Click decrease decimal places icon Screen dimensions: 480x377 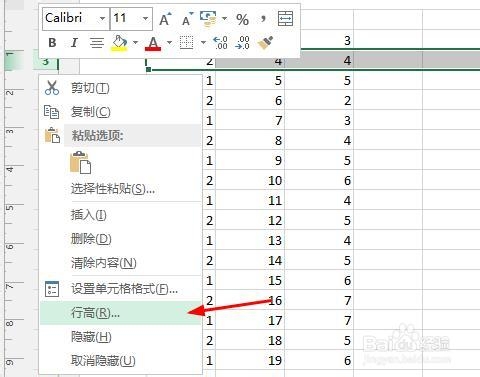[242, 43]
